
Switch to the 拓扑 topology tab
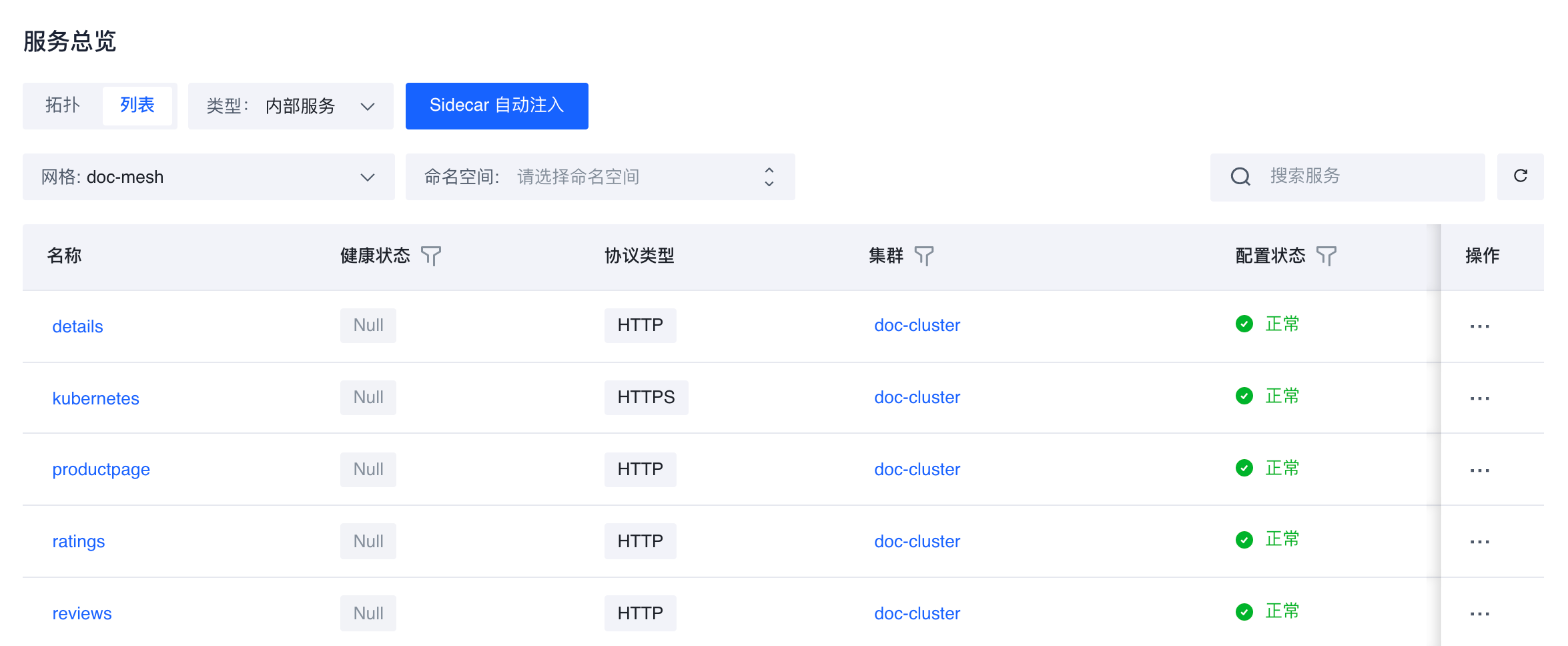point(63,105)
